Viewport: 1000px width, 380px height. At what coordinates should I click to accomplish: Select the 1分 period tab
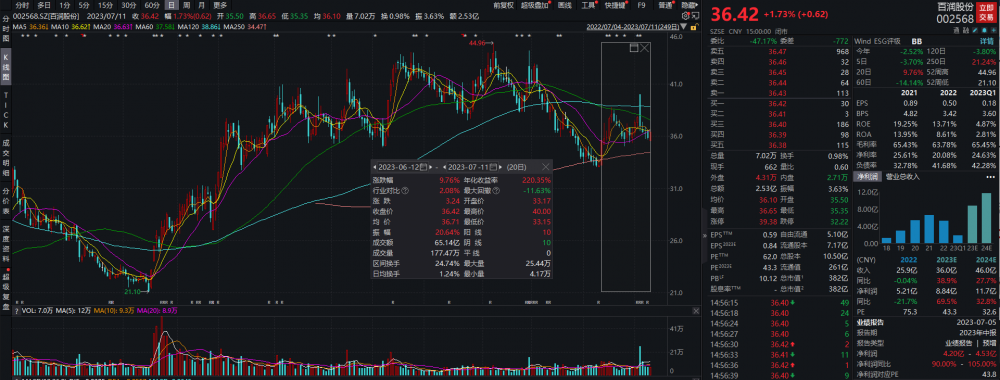[x=65, y=5]
